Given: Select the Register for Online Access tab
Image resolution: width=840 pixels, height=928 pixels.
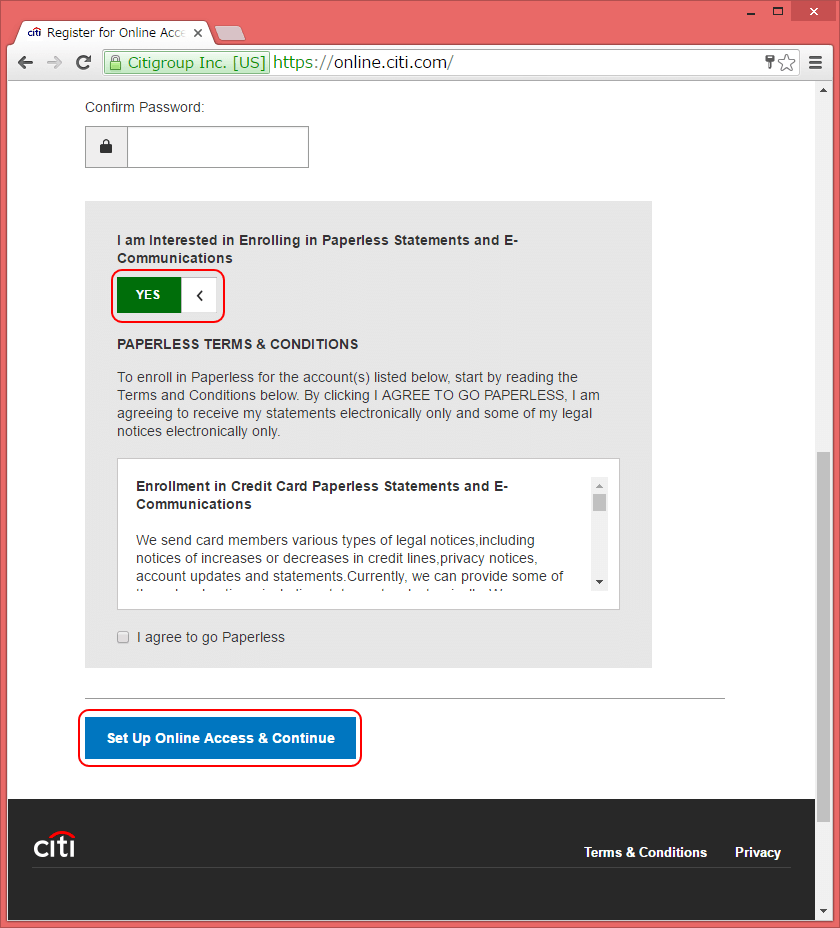Looking at the screenshot, I should point(110,33).
